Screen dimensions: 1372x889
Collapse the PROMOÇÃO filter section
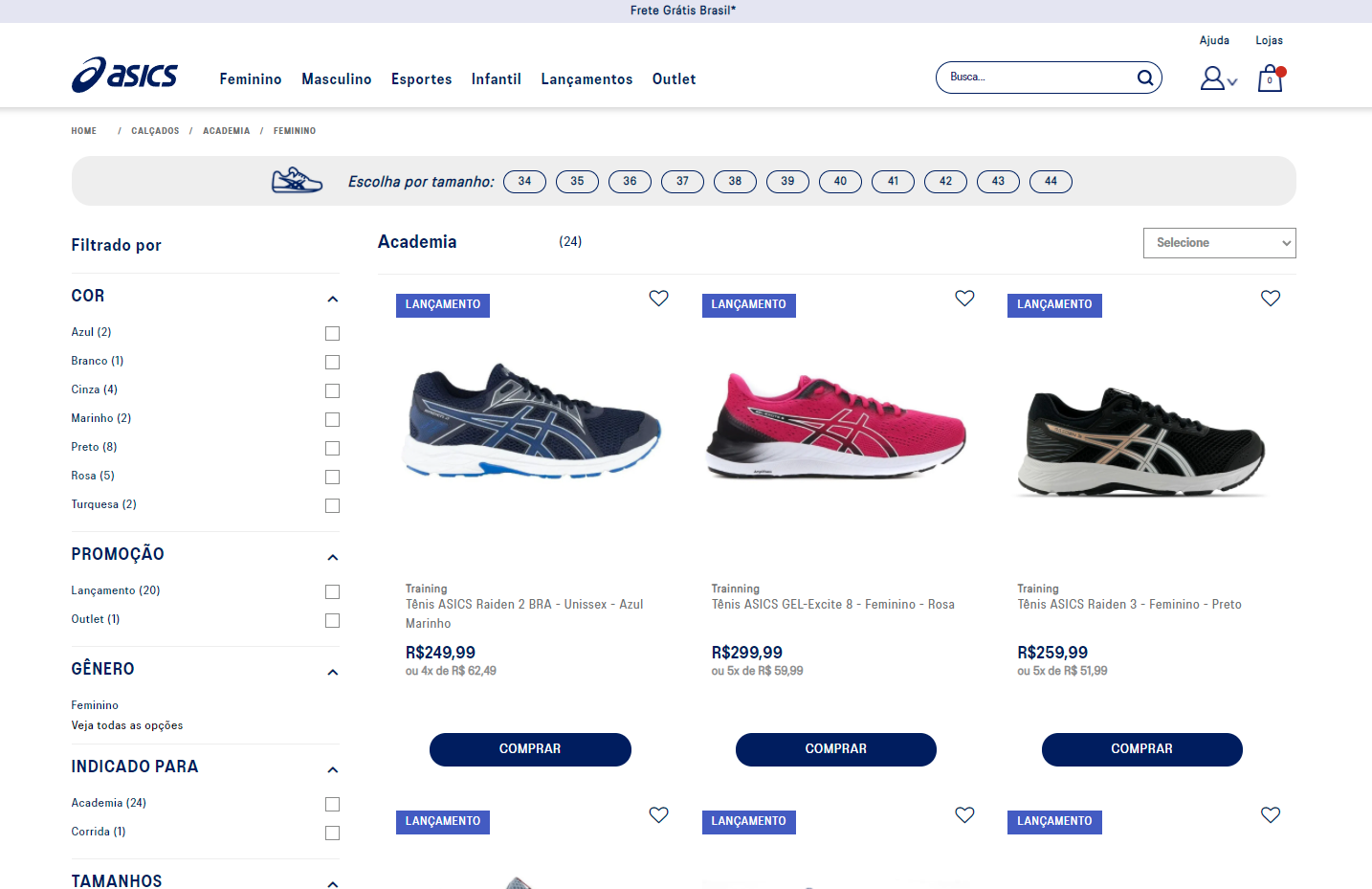(332, 558)
